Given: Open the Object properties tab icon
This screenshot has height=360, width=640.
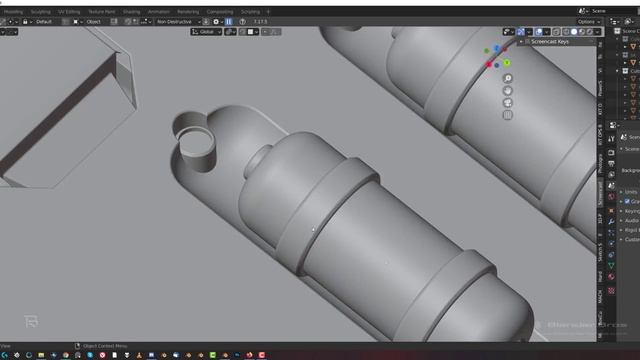Looking at the screenshot, I should (x=611, y=211).
